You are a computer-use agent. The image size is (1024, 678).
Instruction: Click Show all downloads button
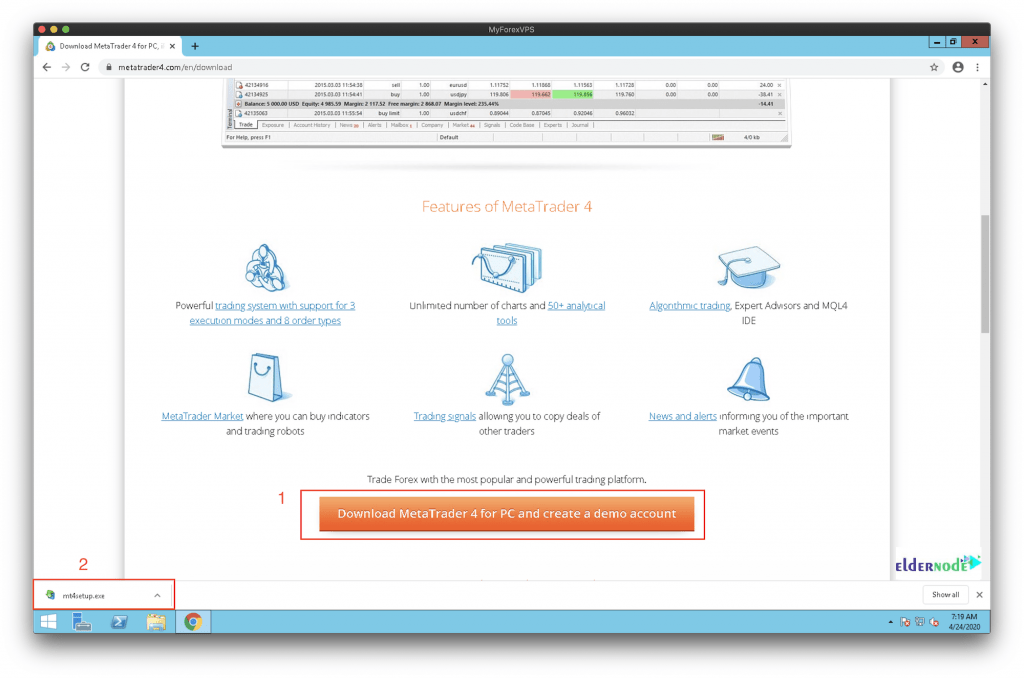(x=945, y=595)
